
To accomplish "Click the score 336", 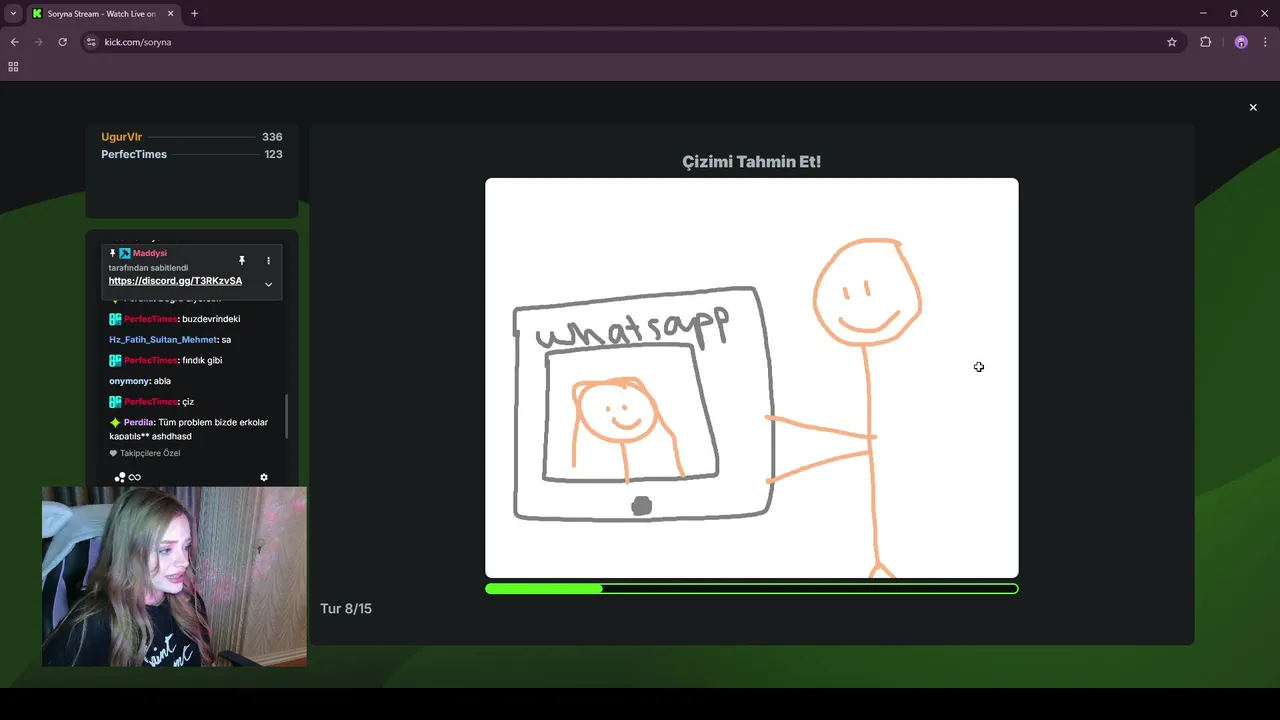I will coord(272,137).
